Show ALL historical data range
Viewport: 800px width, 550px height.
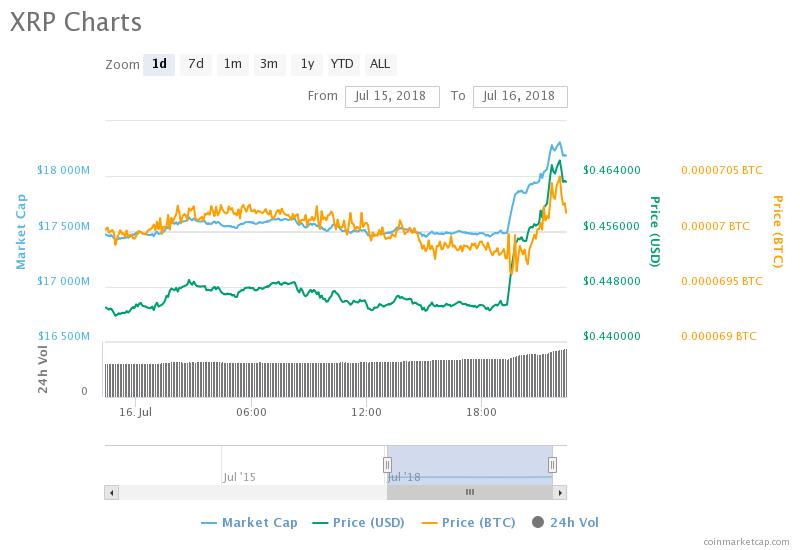pyautogui.click(x=380, y=64)
